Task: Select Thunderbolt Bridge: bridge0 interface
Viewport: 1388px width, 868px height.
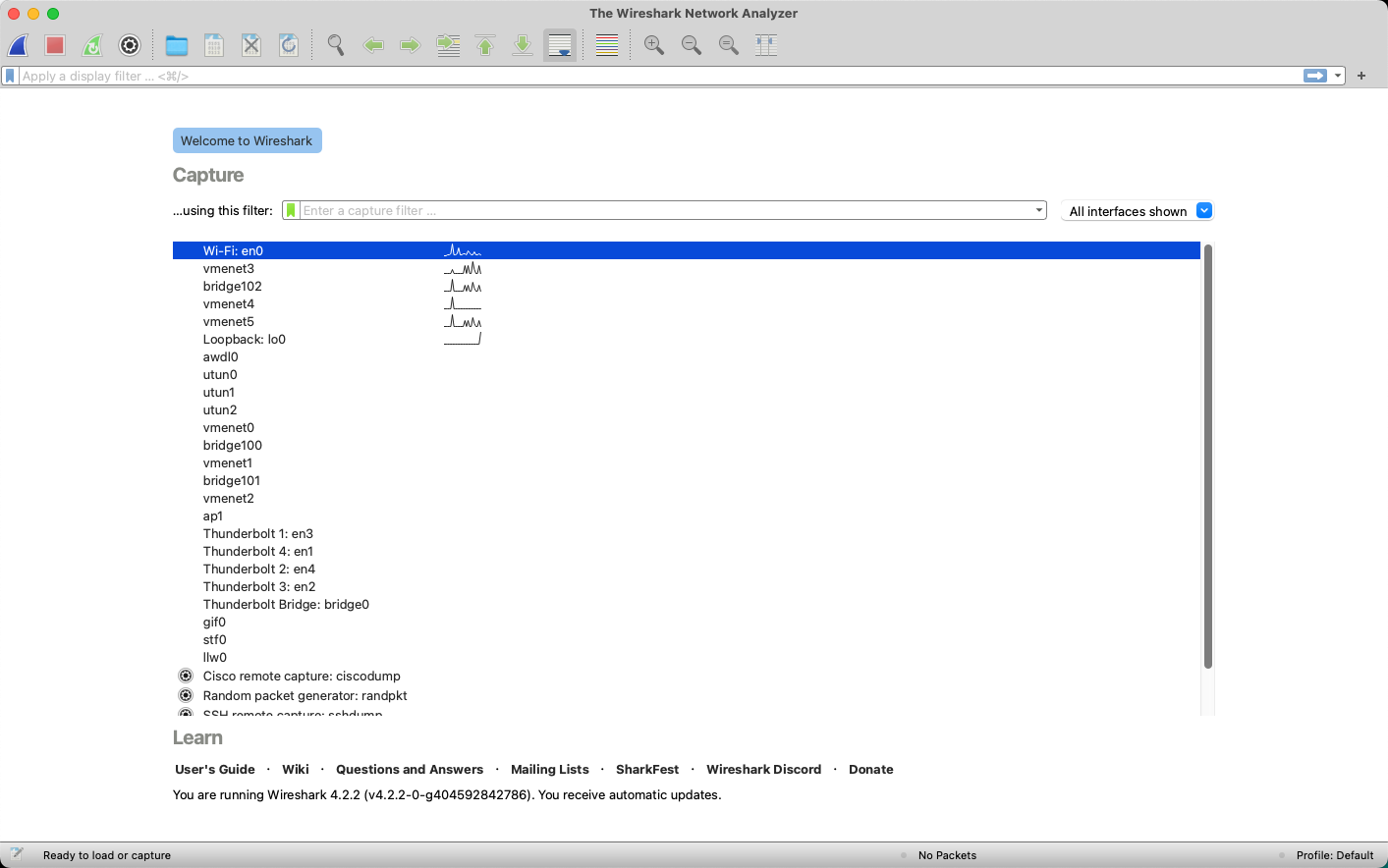Action: pos(686,604)
